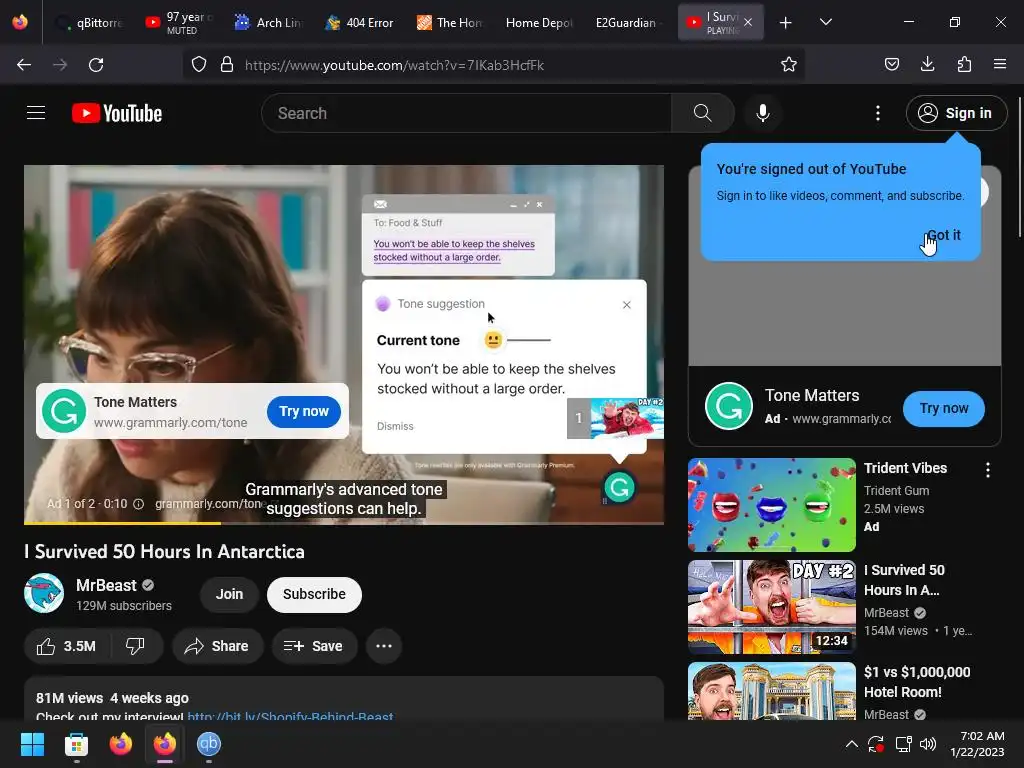Viewport: 1024px width, 768px height.
Task: Open the Firefox application menu
Action: [1000, 65]
